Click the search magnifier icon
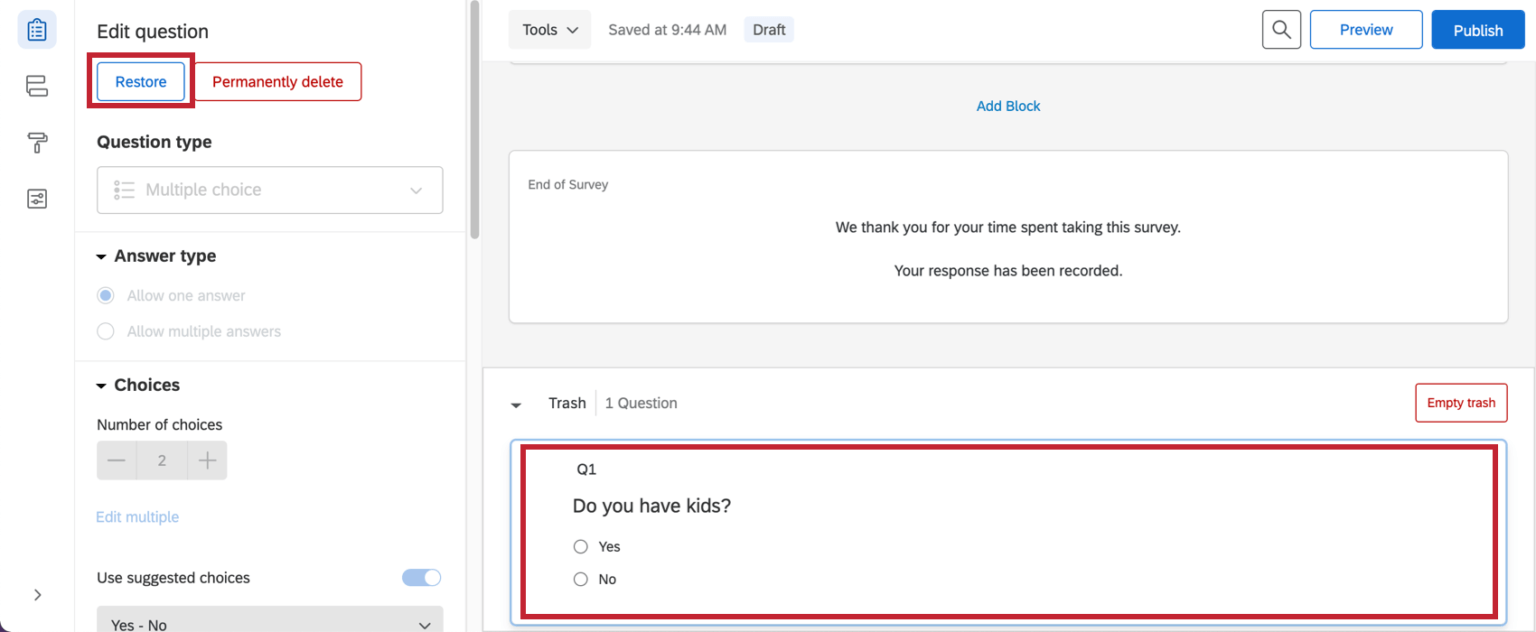Screen dimensions: 1536x632 (1281, 29)
